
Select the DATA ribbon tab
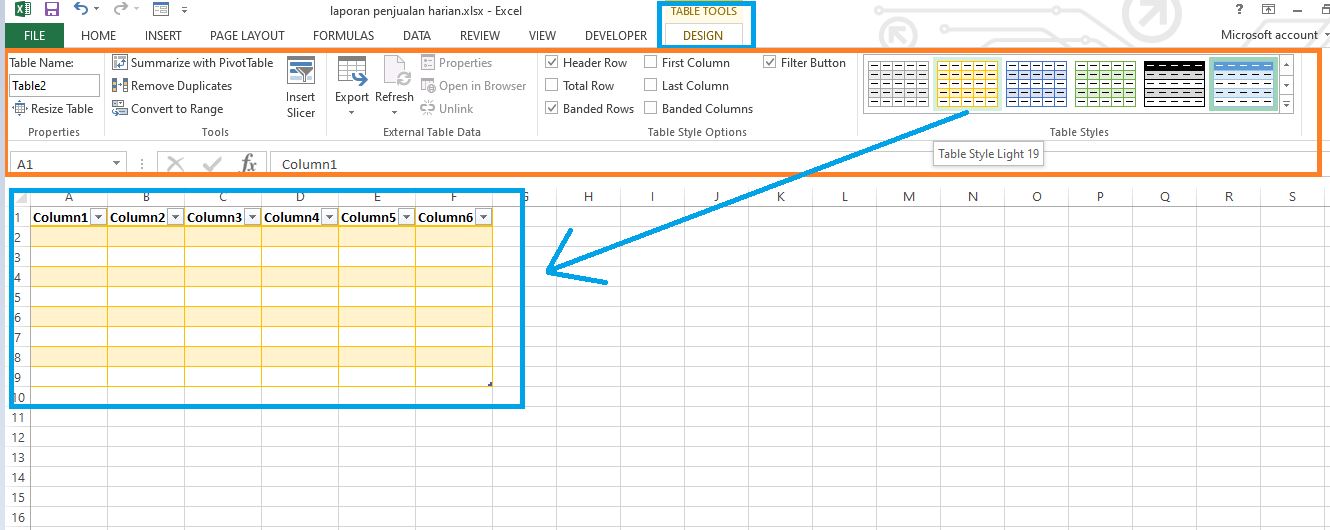tap(417, 35)
